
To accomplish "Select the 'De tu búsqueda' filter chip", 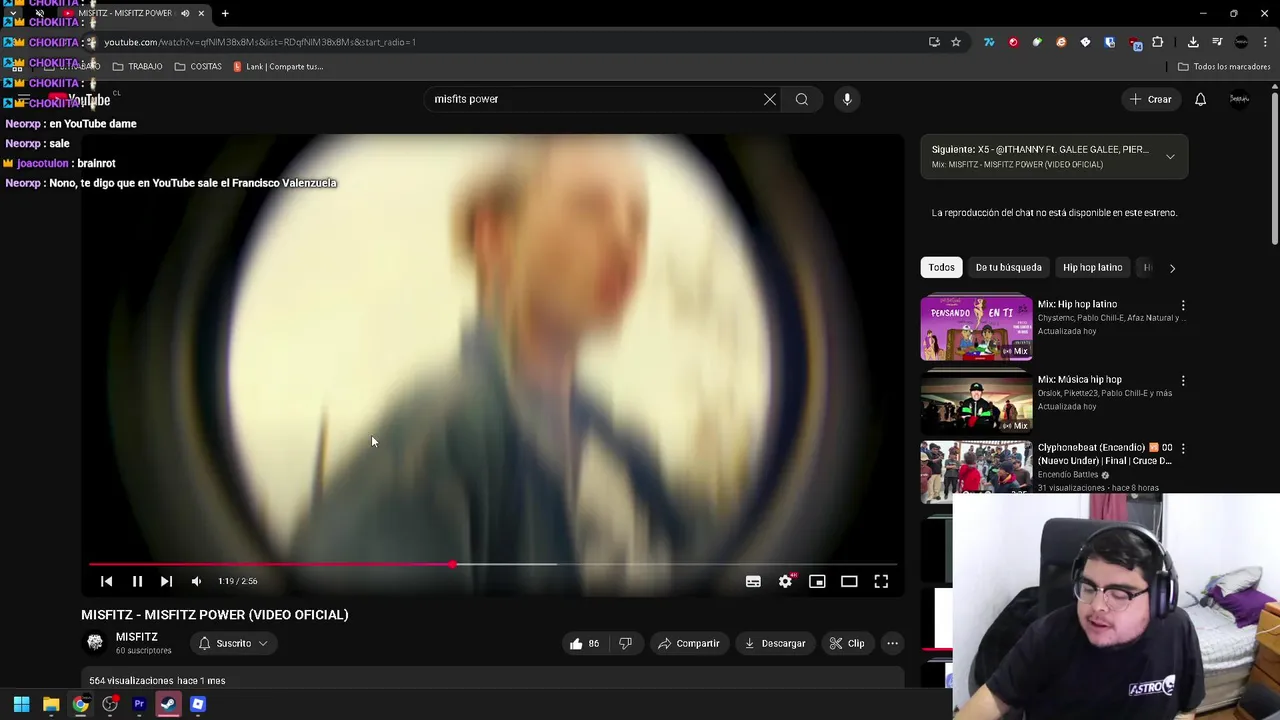I will point(1008,268).
